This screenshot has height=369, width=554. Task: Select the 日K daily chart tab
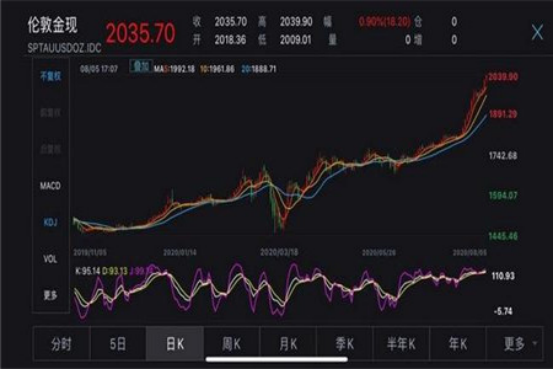click(x=175, y=344)
